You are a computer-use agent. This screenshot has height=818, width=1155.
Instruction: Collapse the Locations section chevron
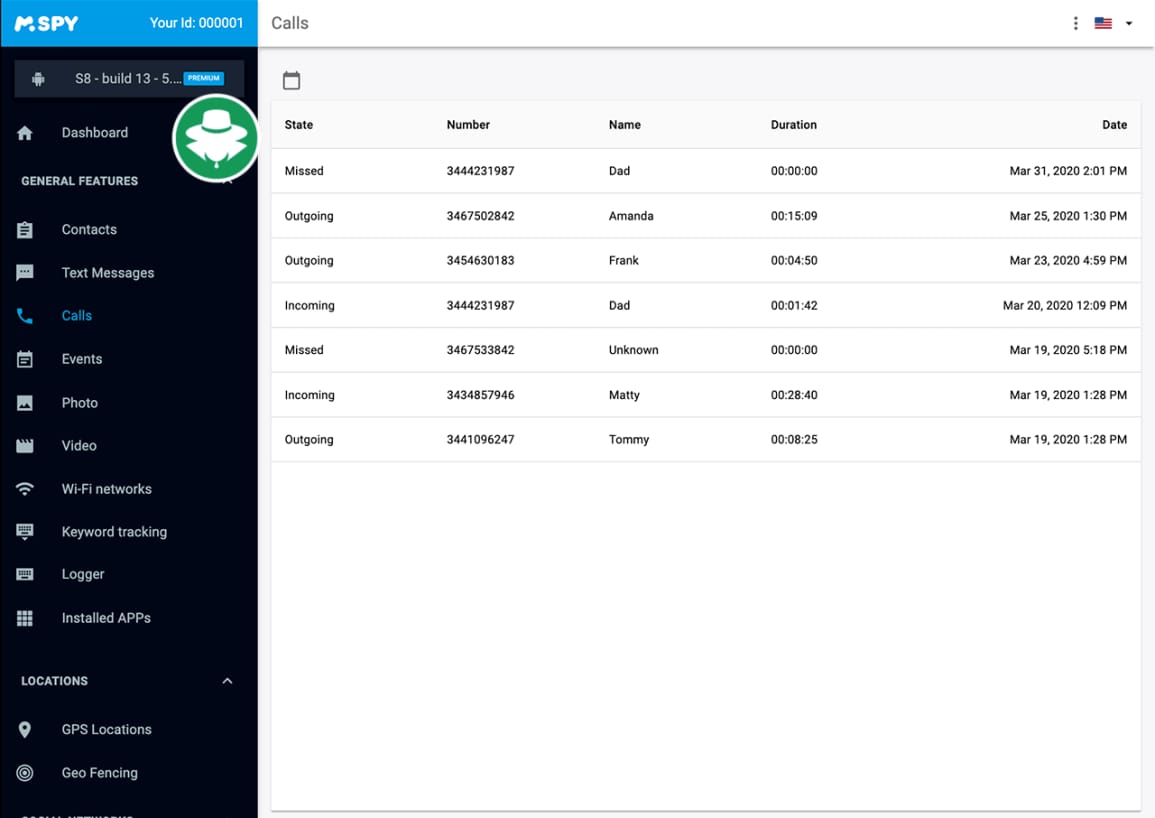pos(227,681)
